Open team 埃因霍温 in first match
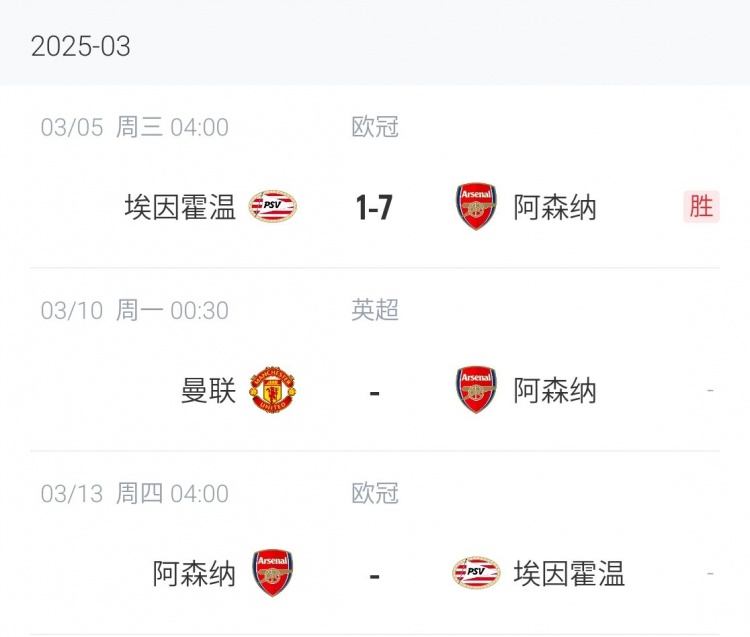This screenshot has height=637, width=750. pos(180,207)
